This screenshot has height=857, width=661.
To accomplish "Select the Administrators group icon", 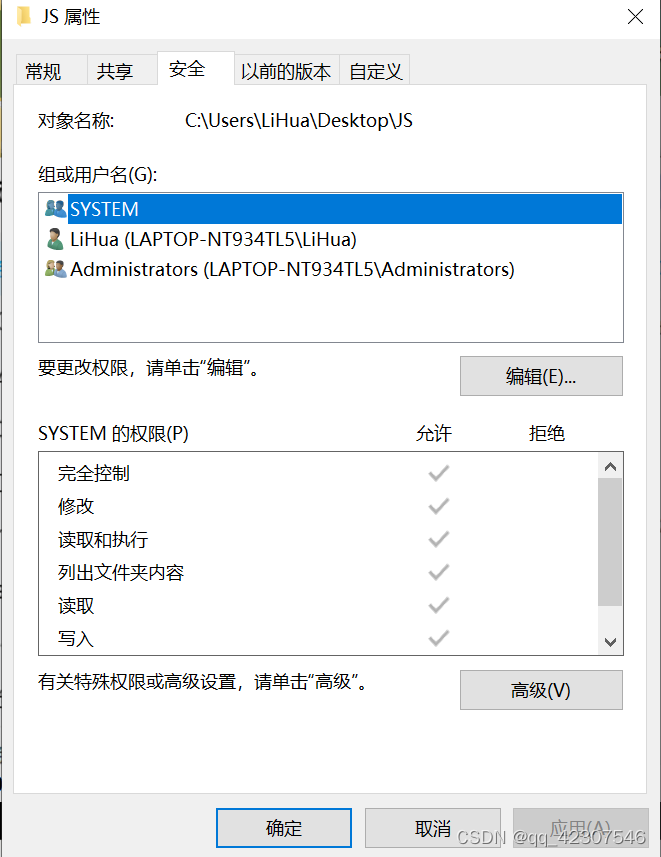I will pyautogui.click(x=55, y=269).
